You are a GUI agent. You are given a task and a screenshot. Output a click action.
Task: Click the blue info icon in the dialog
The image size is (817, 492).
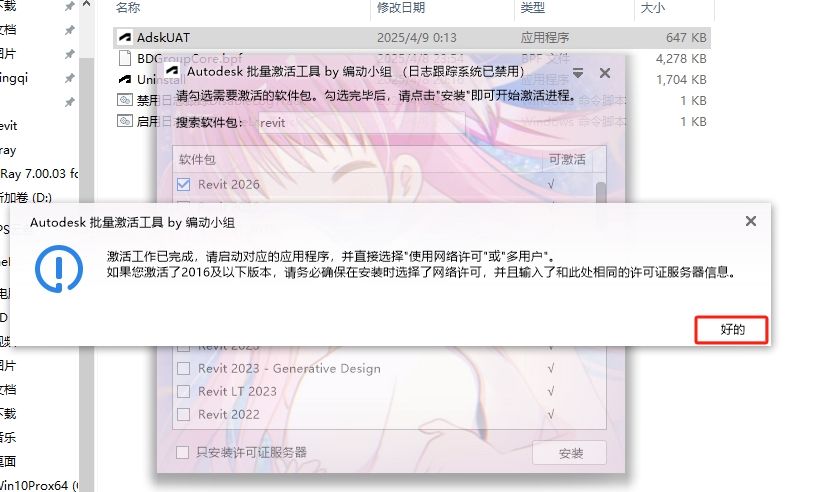[59, 269]
